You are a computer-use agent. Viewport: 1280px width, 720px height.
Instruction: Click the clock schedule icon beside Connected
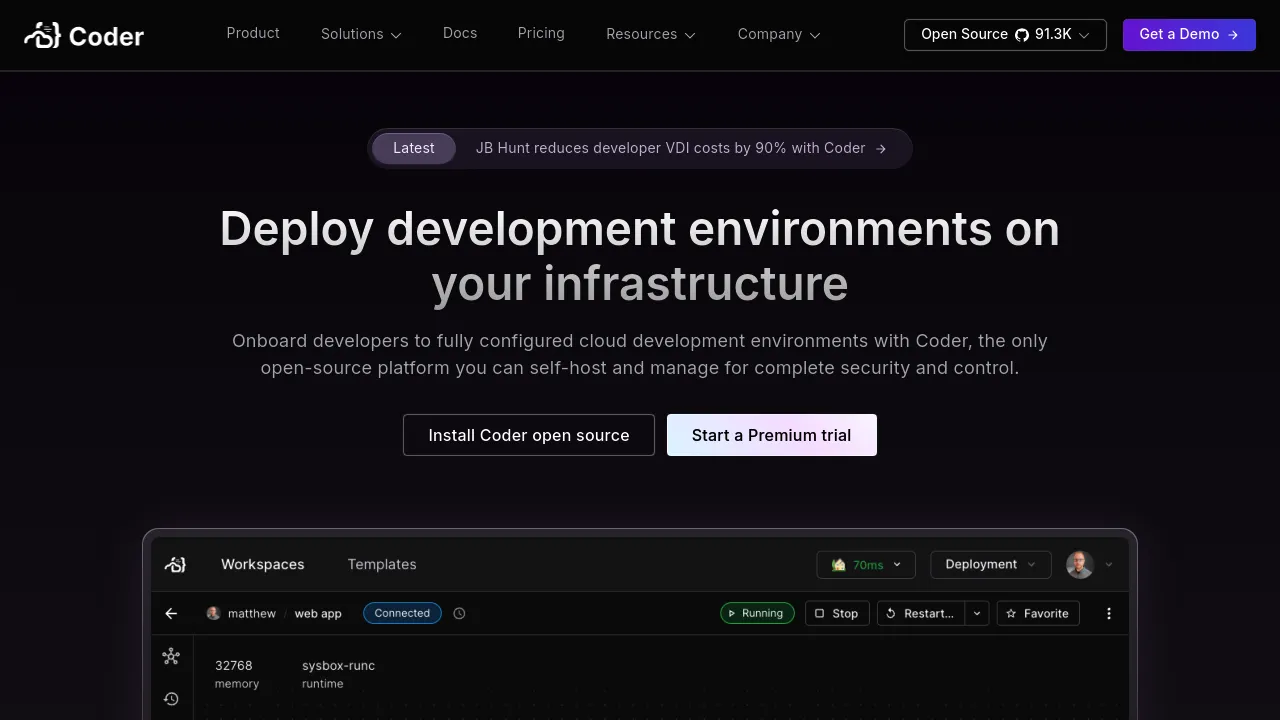pos(459,613)
